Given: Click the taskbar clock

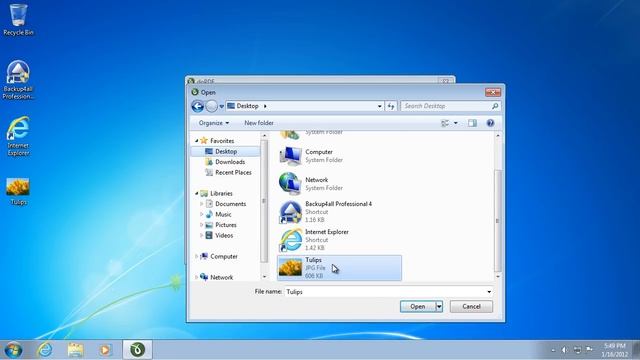Looking at the screenshot, I should pos(615,350).
